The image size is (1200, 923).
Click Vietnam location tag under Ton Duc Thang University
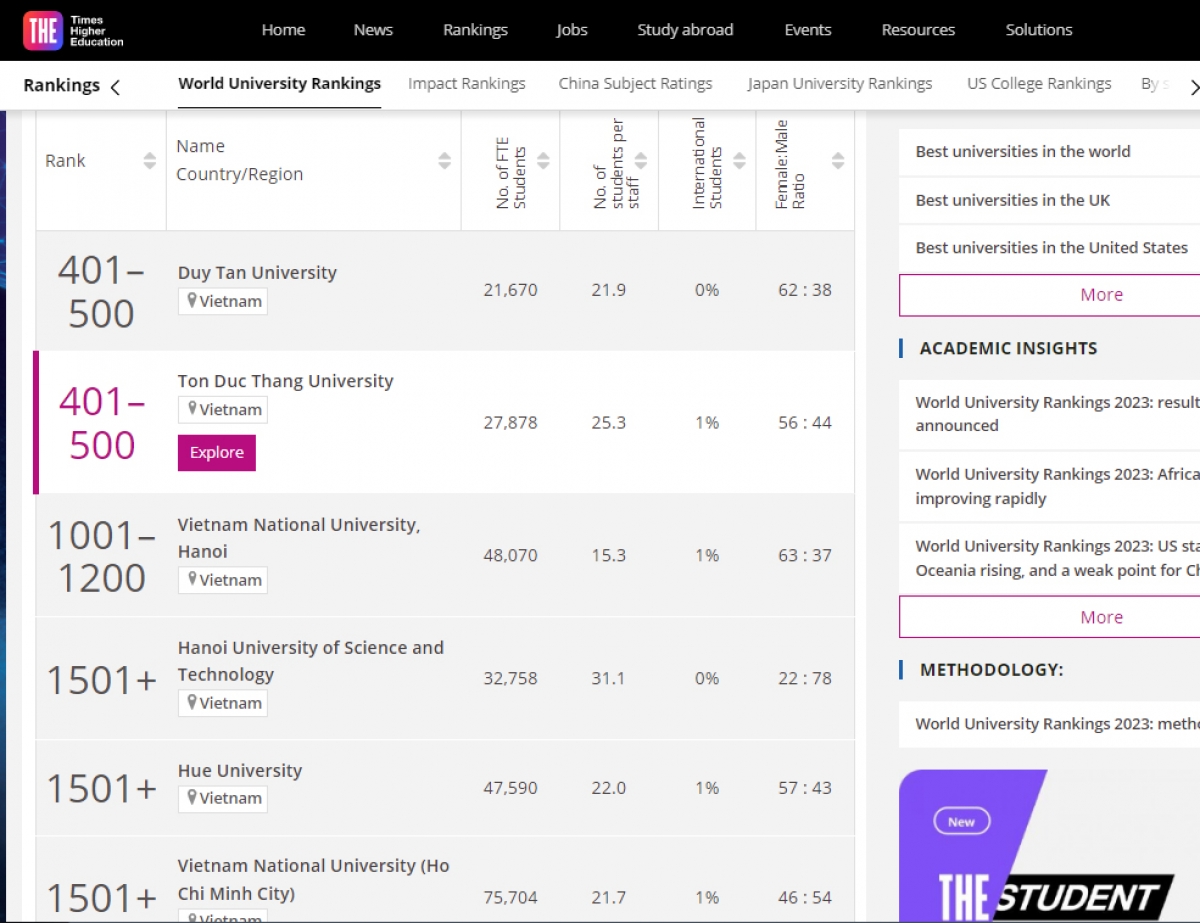click(x=223, y=409)
